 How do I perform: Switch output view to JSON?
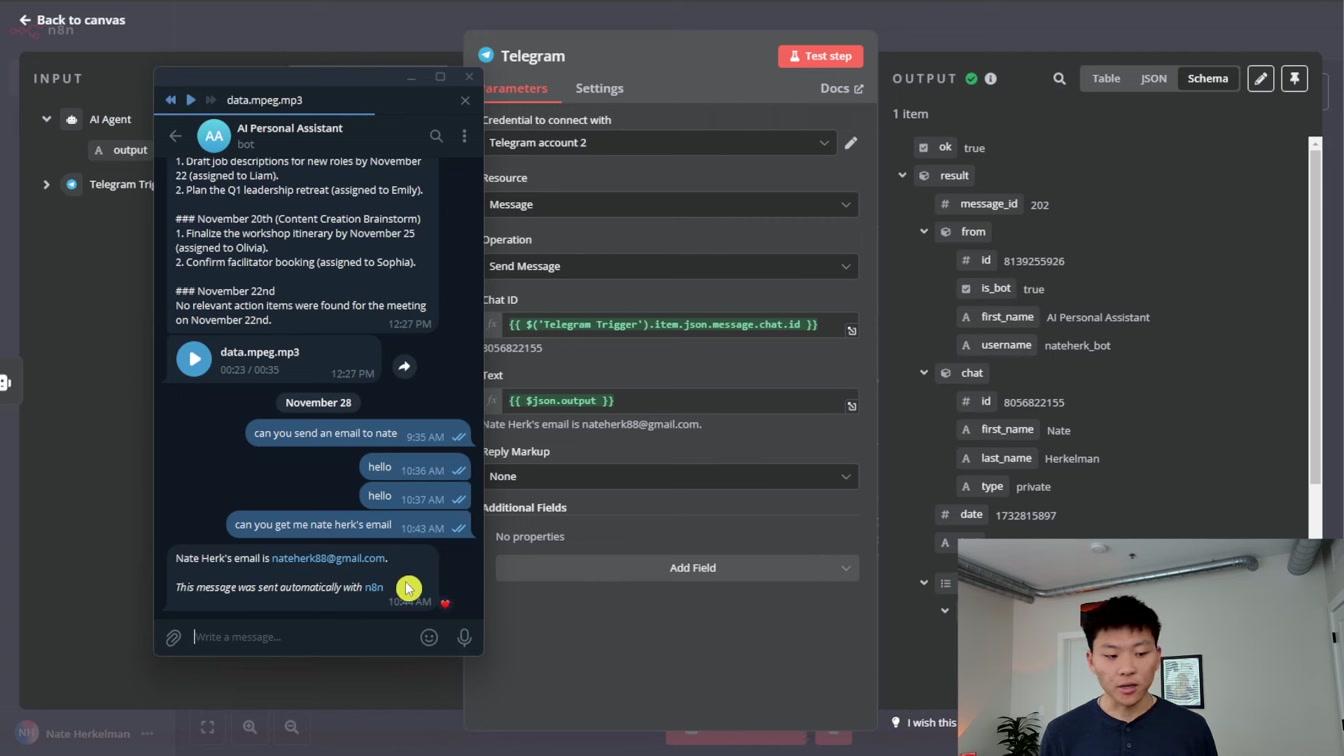pos(1153,78)
